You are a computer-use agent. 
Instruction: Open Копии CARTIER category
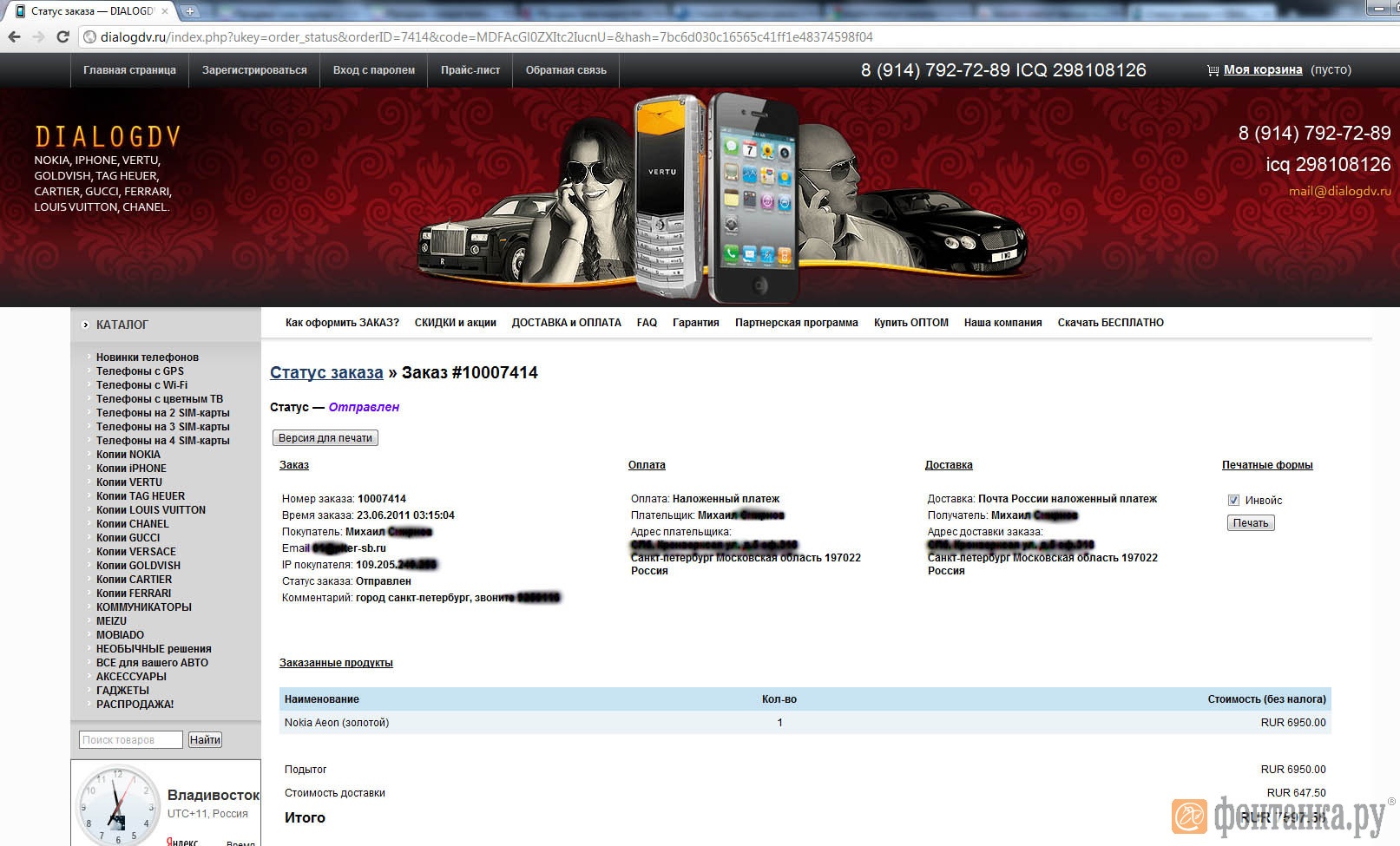click(135, 580)
